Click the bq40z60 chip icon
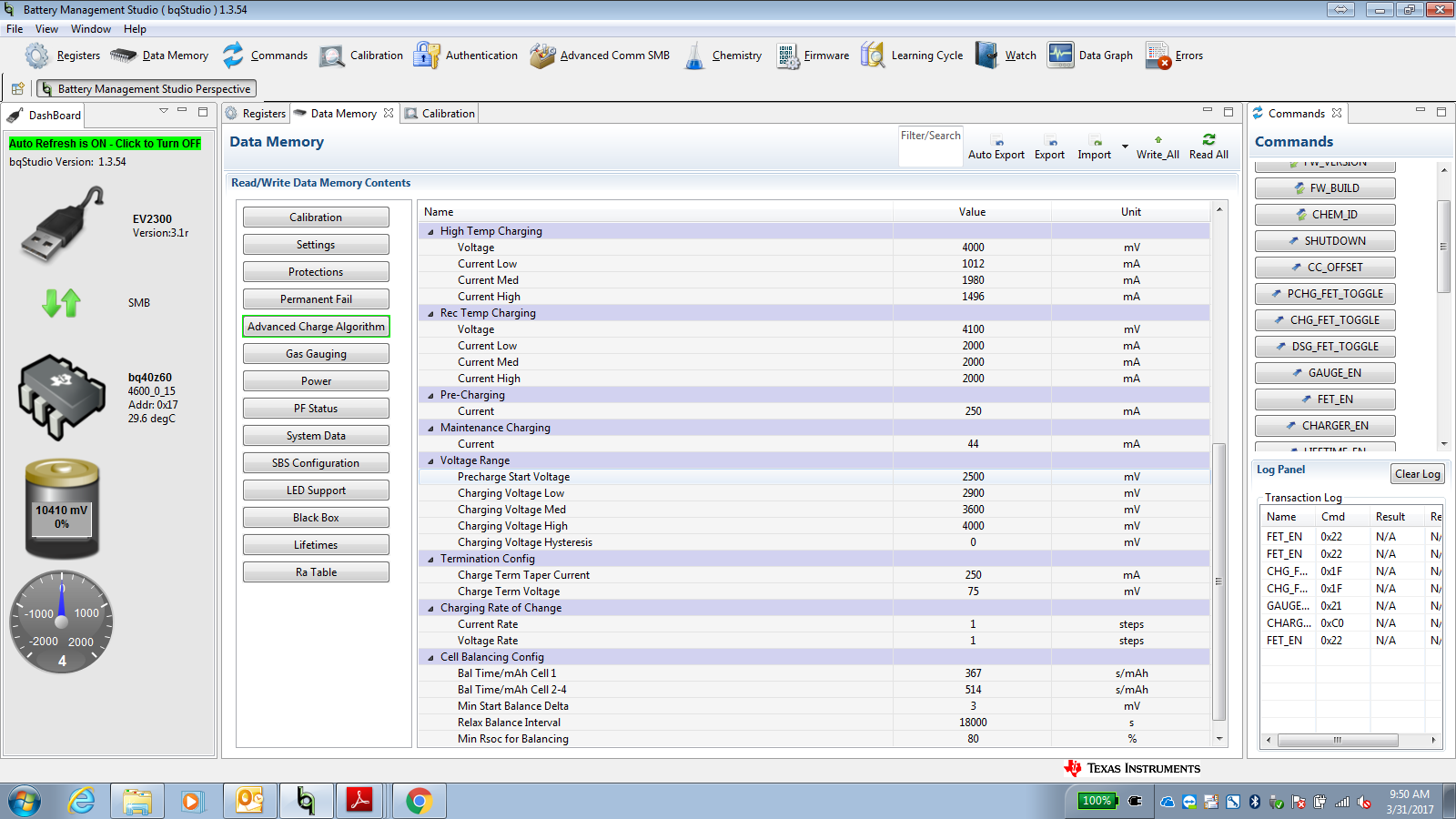Screen dimensions: 1456x819 (62, 398)
